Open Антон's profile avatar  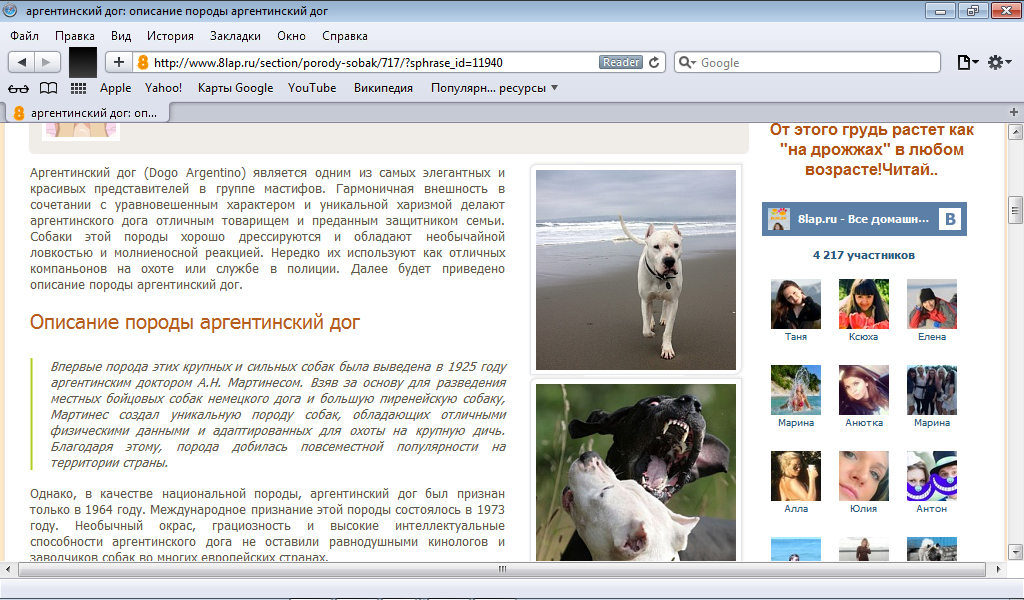click(x=932, y=476)
